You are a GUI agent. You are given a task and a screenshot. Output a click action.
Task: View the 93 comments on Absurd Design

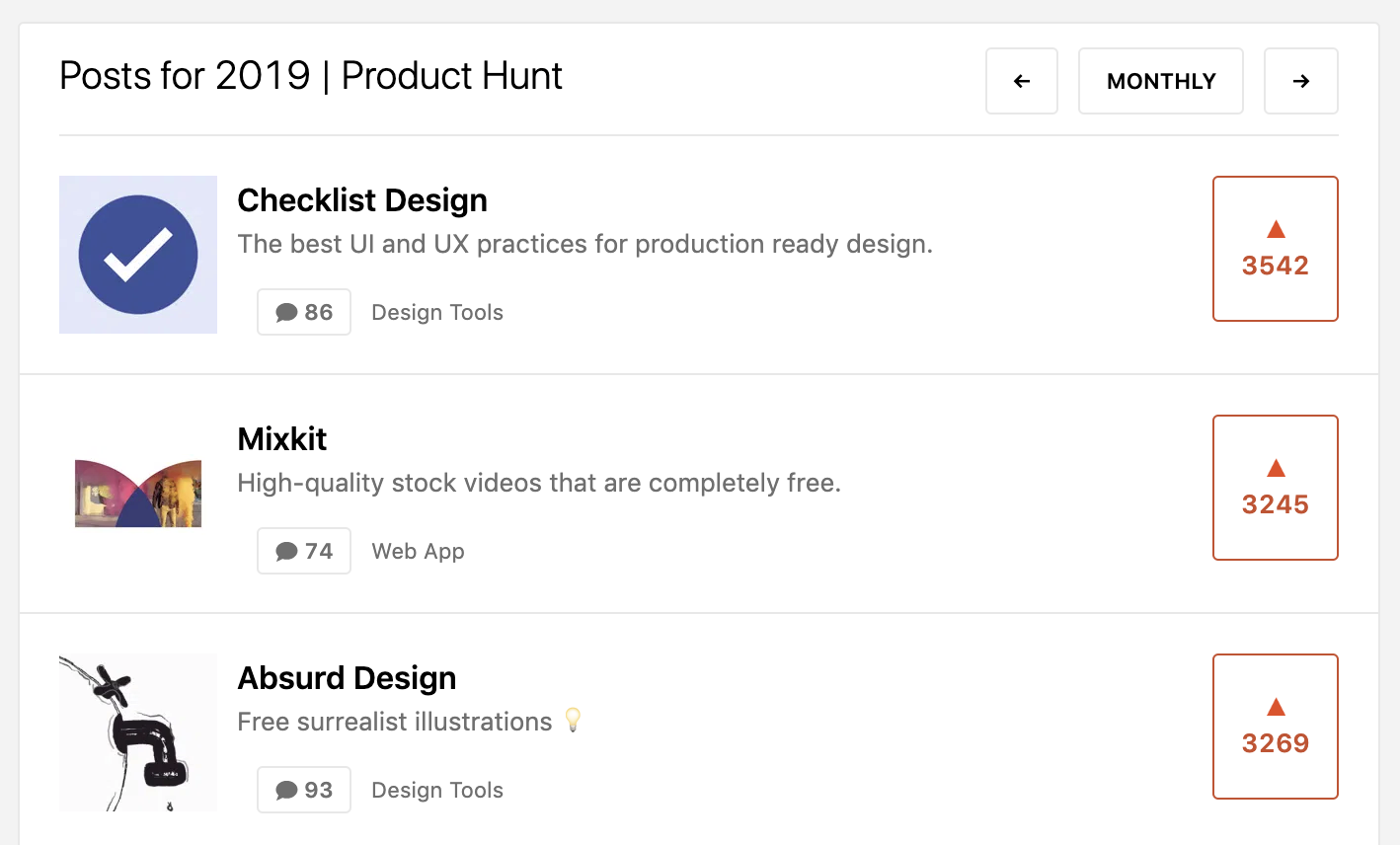(x=304, y=790)
